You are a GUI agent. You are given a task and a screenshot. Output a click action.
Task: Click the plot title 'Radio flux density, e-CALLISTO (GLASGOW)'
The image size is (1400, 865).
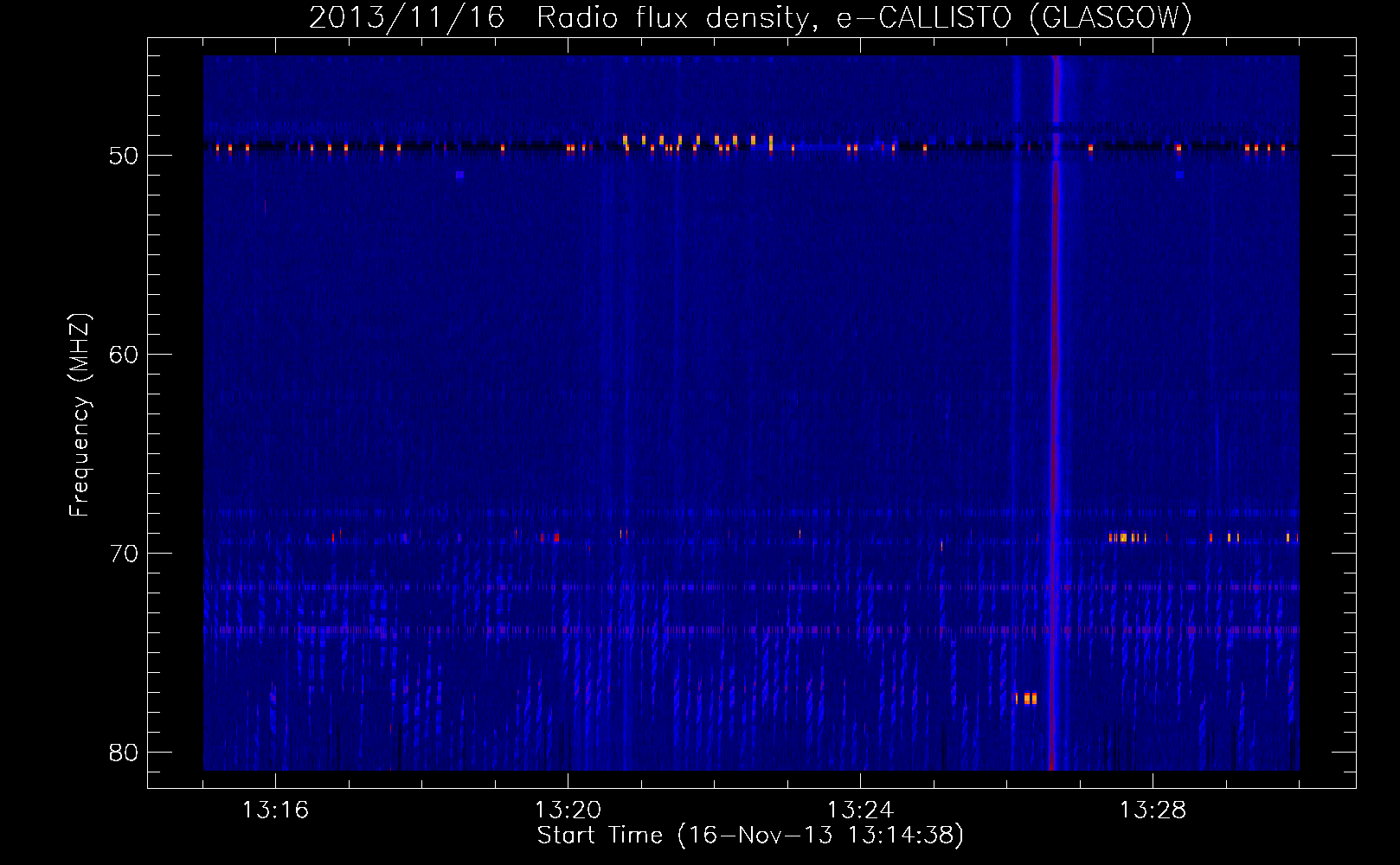(864, 17)
